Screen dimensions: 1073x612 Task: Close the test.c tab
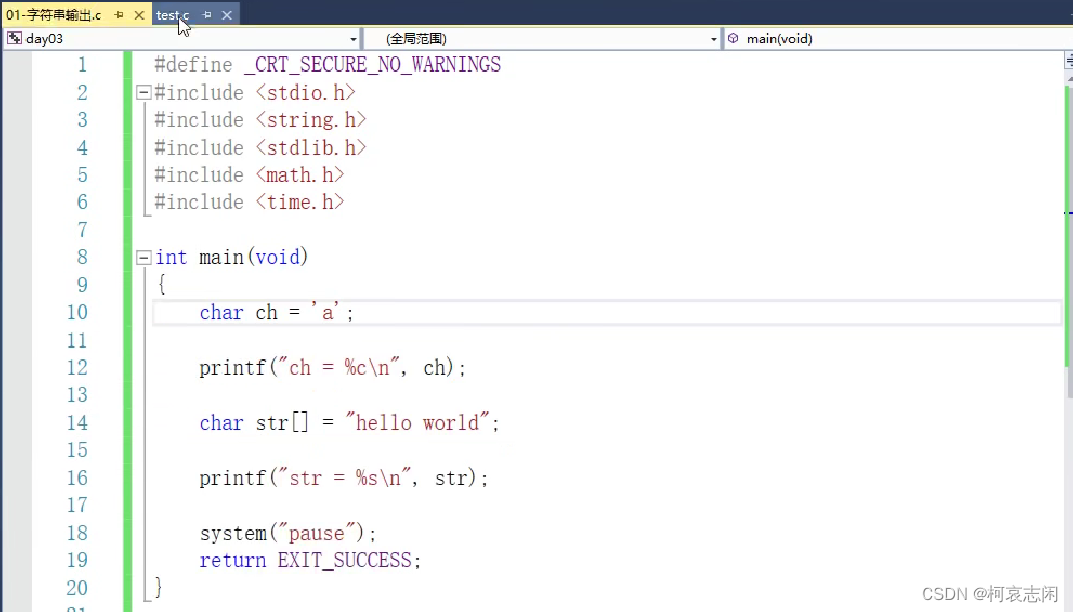[226, 15]
